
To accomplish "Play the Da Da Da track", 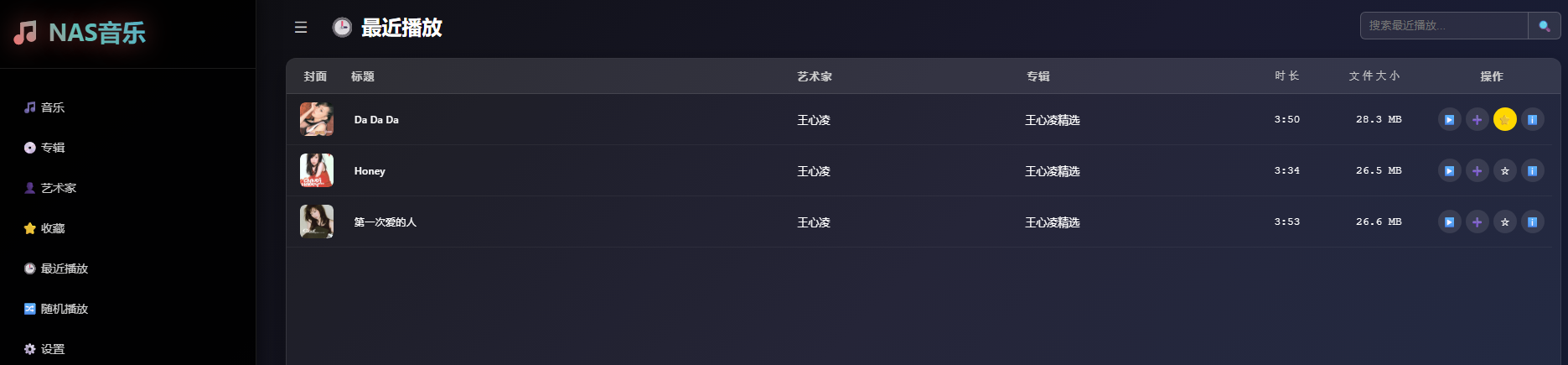I will [x=1449, y=120].
